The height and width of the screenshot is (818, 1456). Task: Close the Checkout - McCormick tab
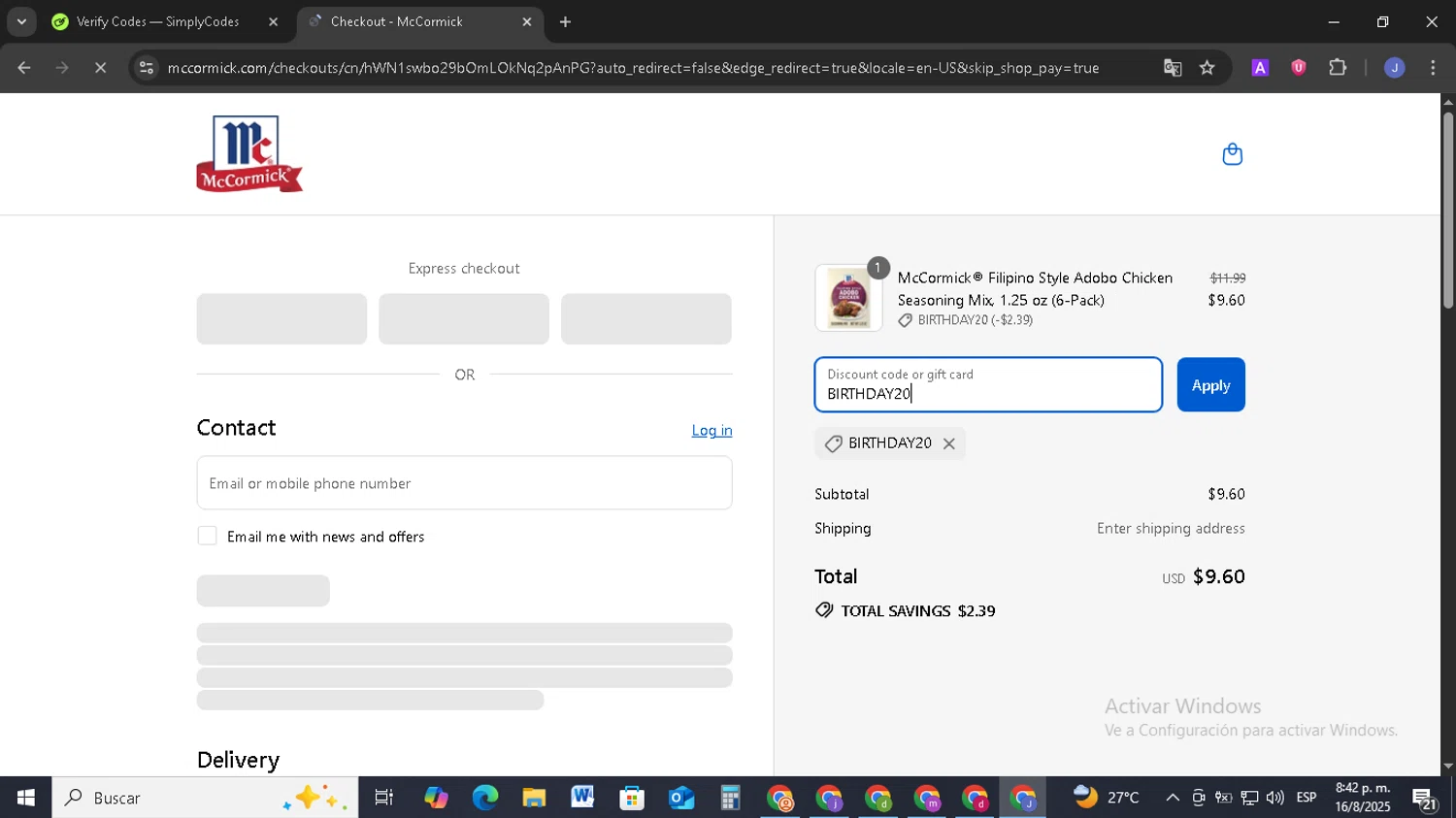click(527, 21)
